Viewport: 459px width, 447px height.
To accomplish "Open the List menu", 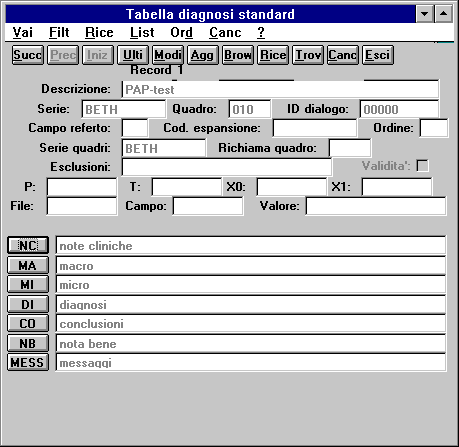I will coord(142,32).
